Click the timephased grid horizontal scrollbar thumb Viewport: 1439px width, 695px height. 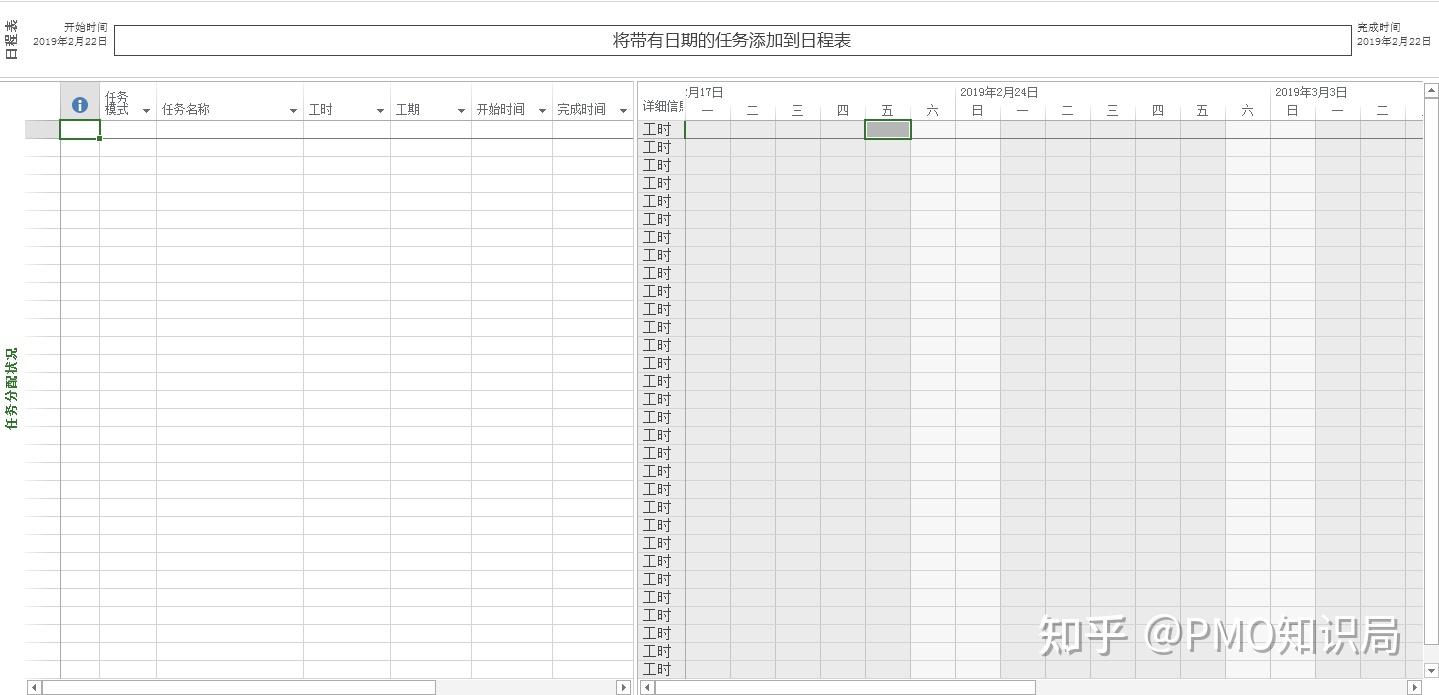pyautogui.click(x=845, y=687)
